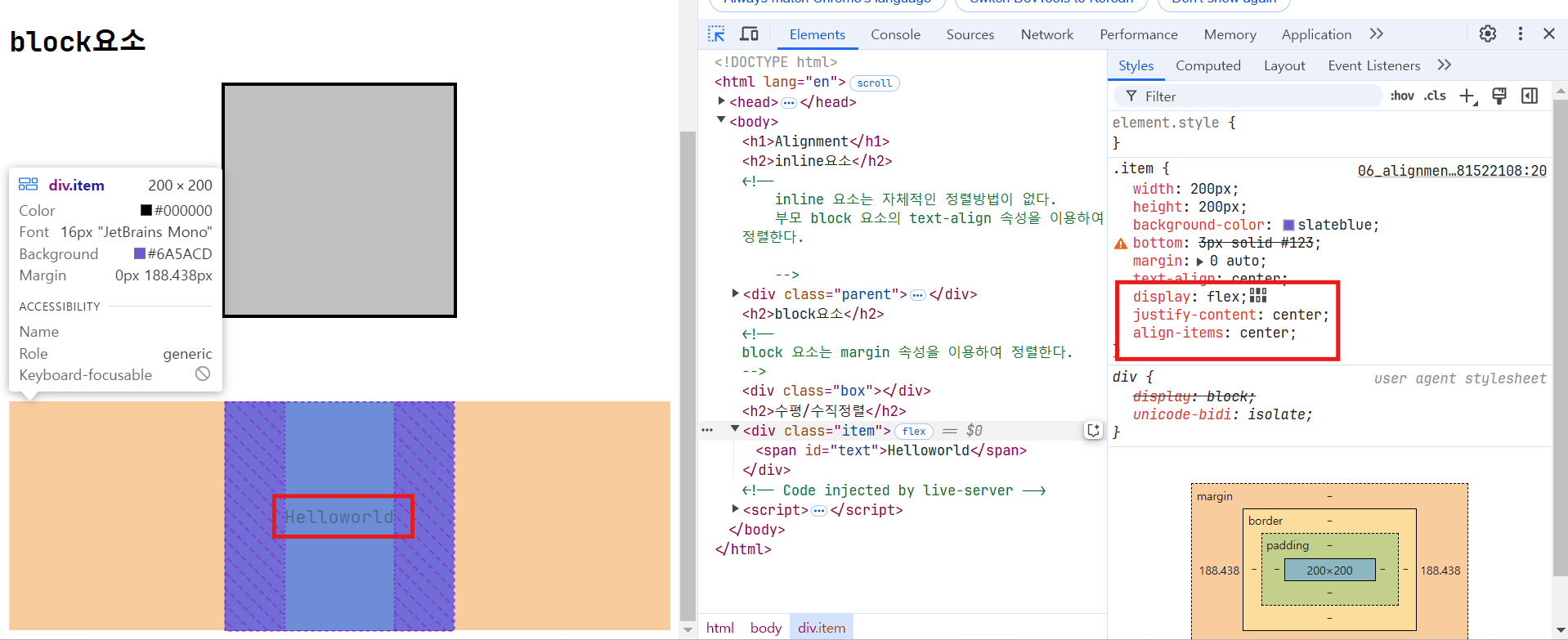
Task: Toggle the computed styles sidebar icon
Action: click(1530, 96)
